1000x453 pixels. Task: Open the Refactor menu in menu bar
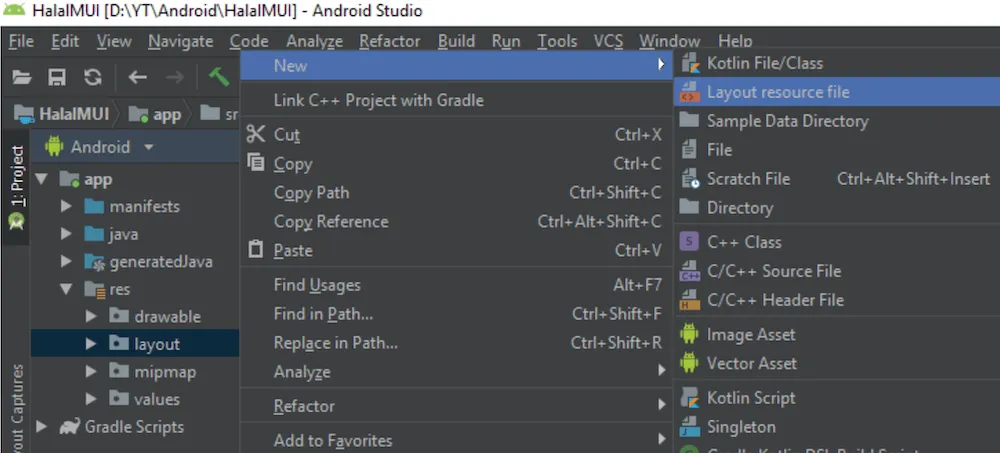pyautogui.click(x=390, y=41)
